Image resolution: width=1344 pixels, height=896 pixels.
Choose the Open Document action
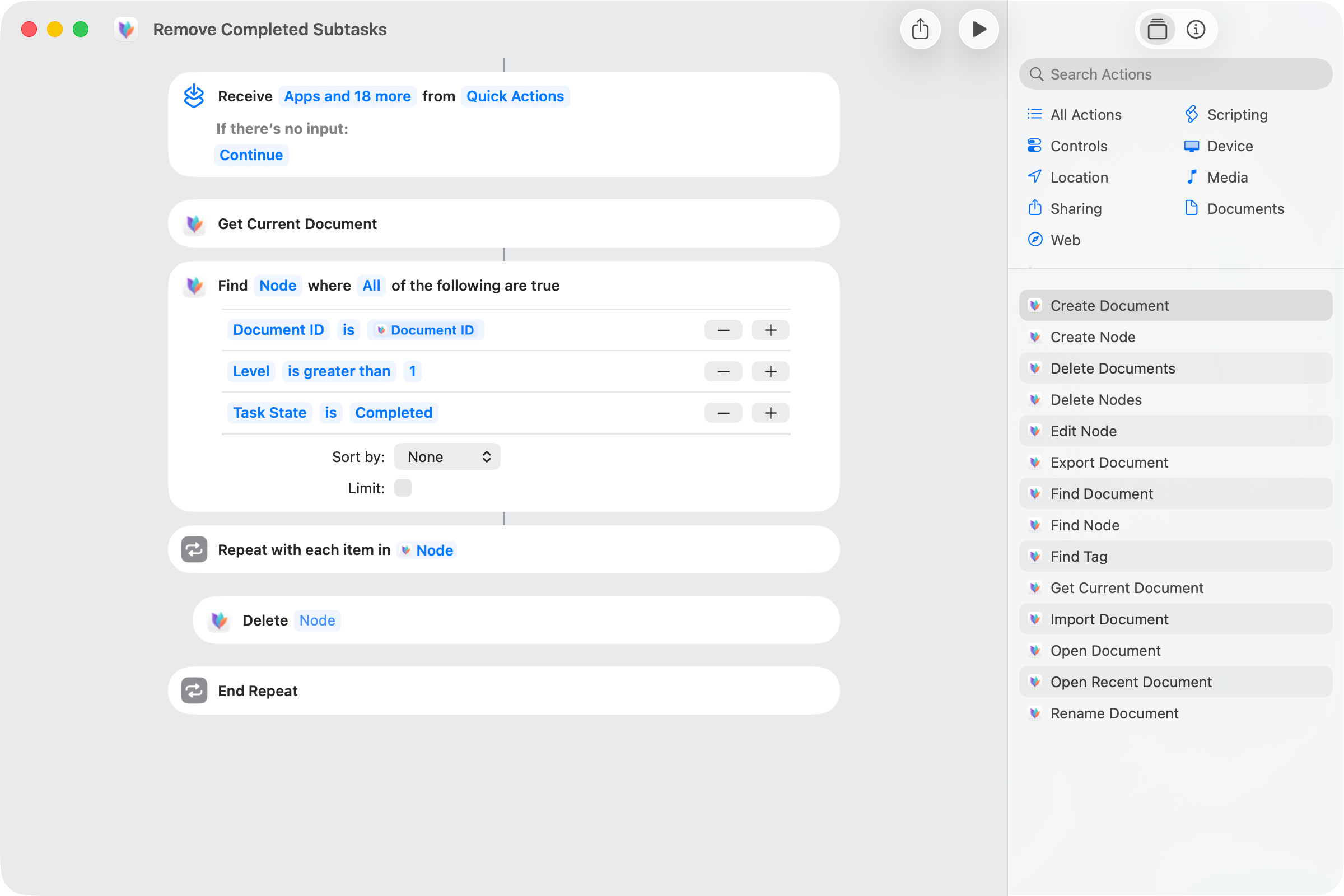point(1175,650)
